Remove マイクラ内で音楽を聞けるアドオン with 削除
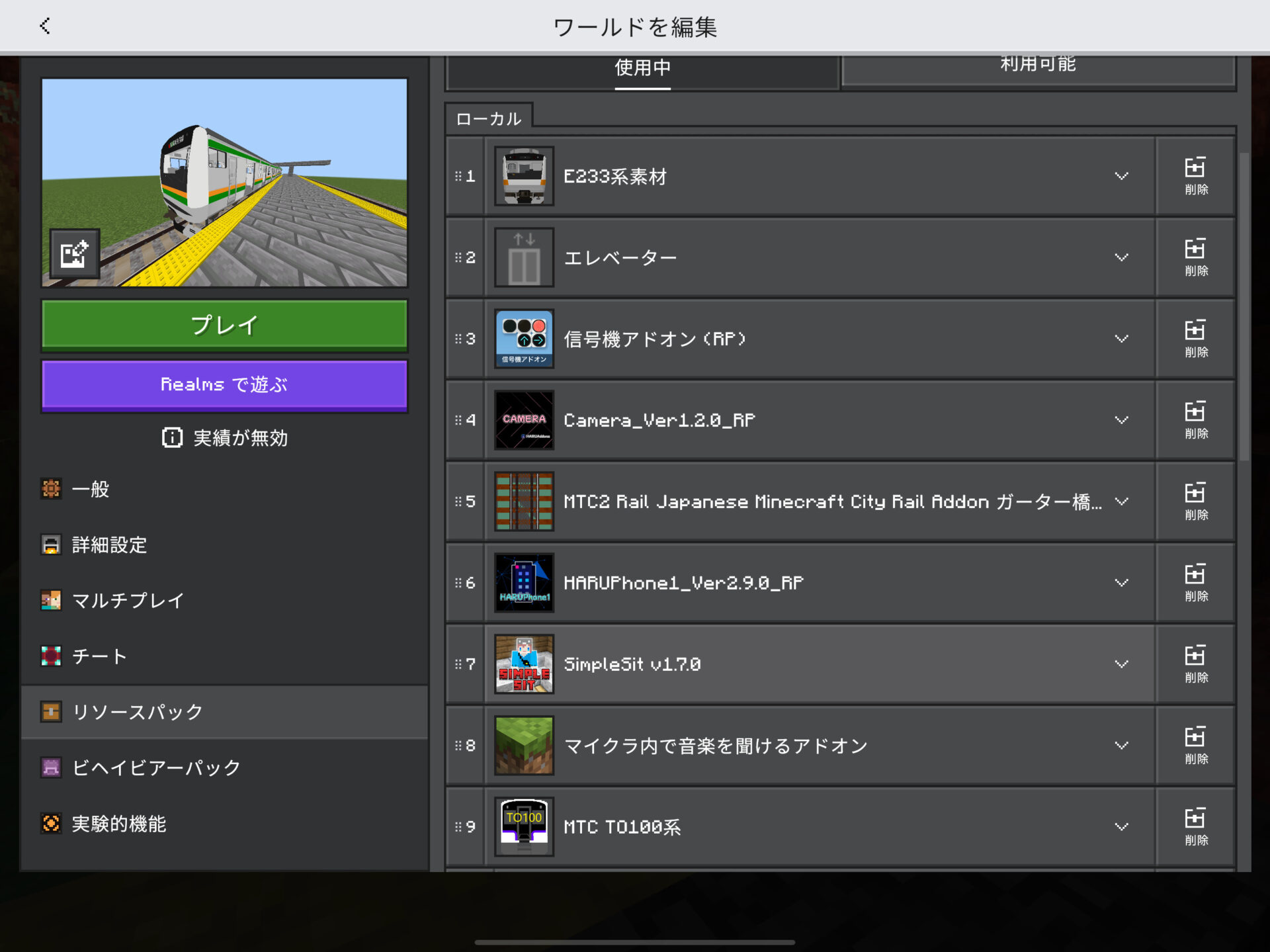 click(x=1196, y=746)
